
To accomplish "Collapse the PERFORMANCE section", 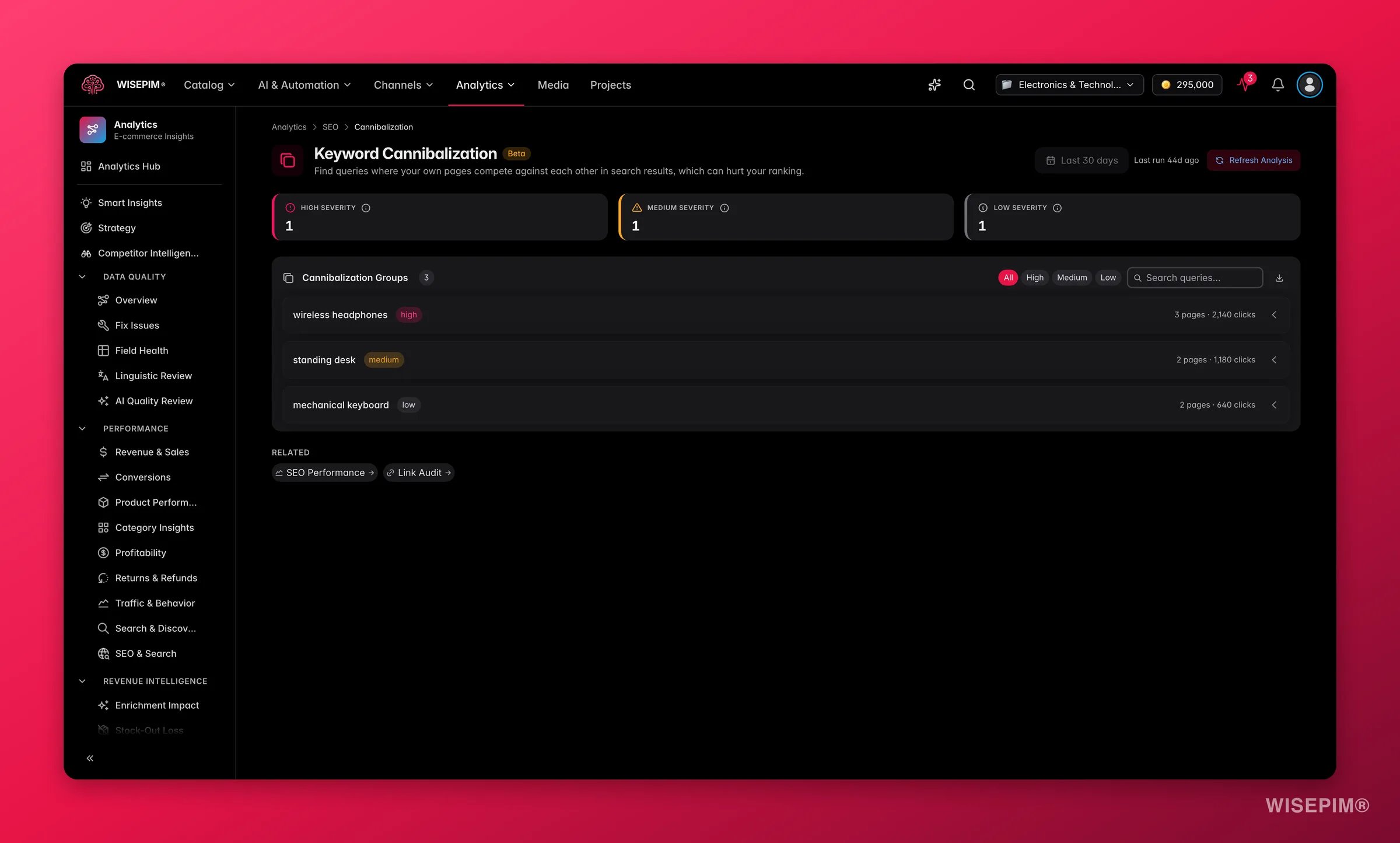I will tap(82, 428).
